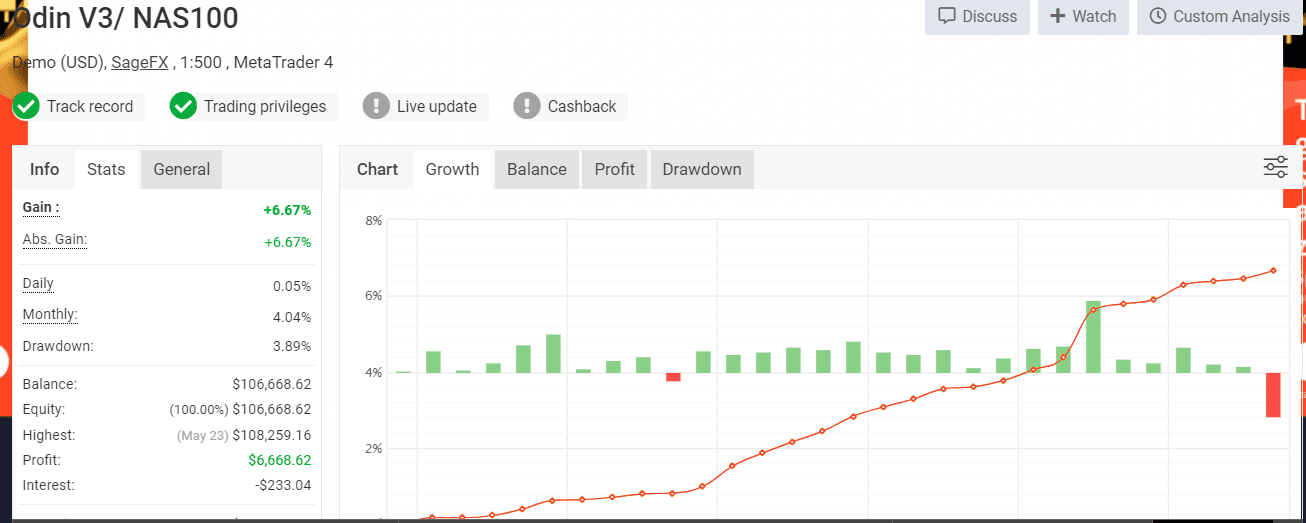The width and height of the screenshot is (1306, 523).
Task: Add system to Watch list
Action: [x=1083, y=16]
